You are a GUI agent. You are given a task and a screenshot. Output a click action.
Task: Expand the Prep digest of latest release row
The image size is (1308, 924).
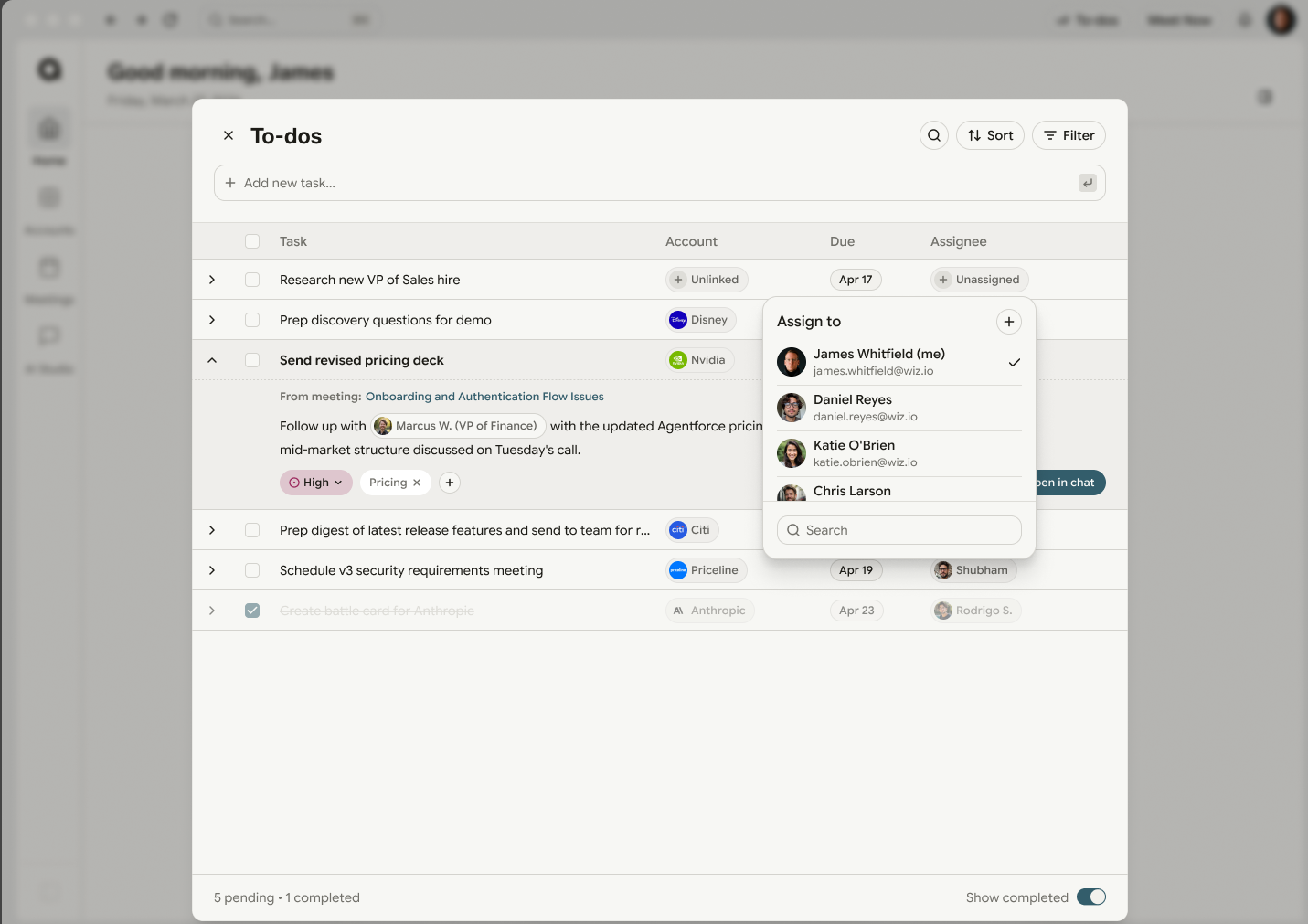212,530
